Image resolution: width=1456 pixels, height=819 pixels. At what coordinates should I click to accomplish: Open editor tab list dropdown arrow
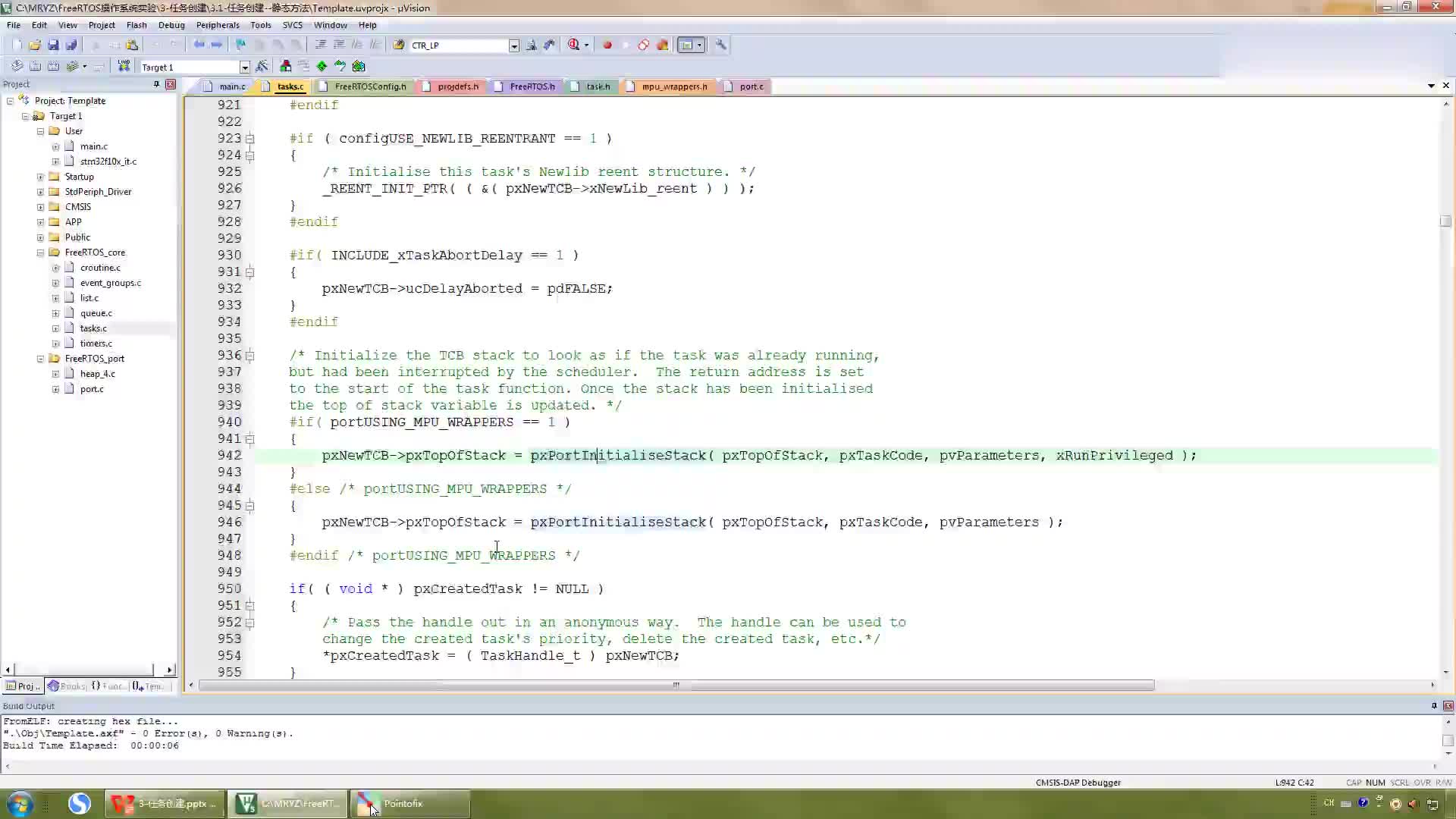[1431, 86]
